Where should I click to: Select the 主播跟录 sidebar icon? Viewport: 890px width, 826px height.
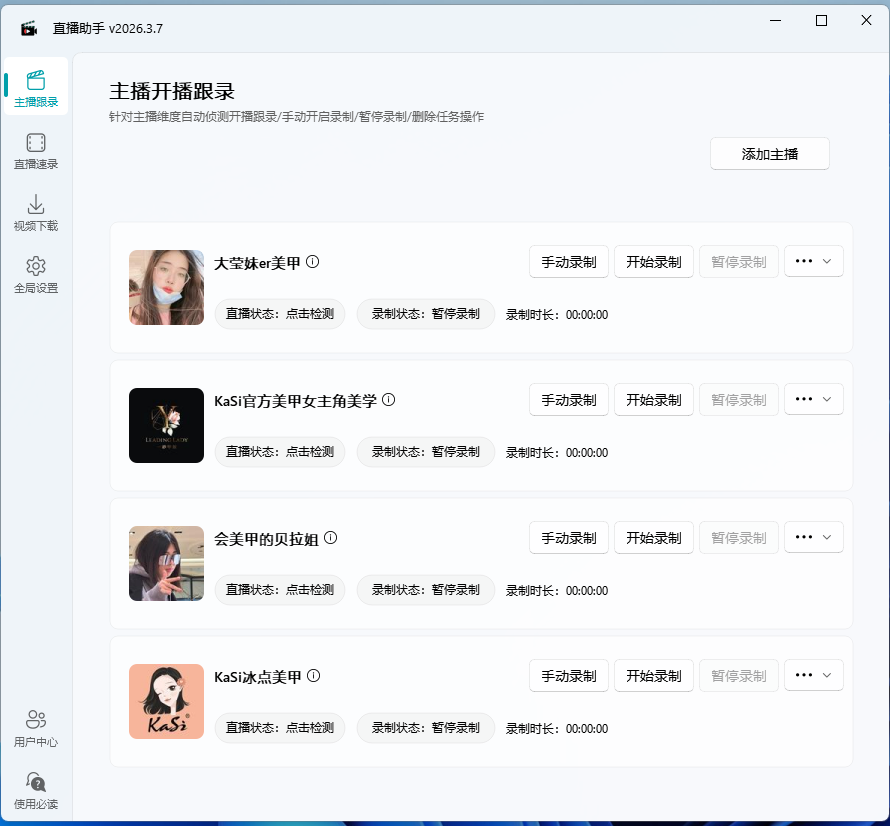[x=36, y=86]
